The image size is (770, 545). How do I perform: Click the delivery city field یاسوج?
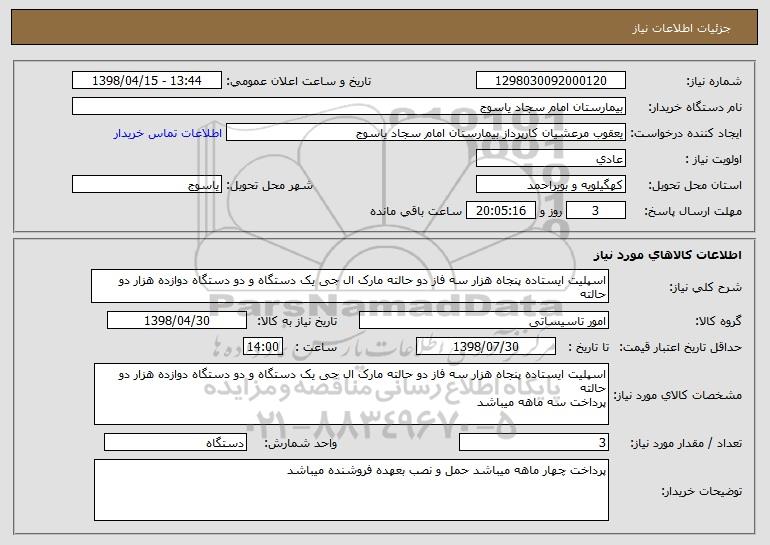(x=147, y=185)
